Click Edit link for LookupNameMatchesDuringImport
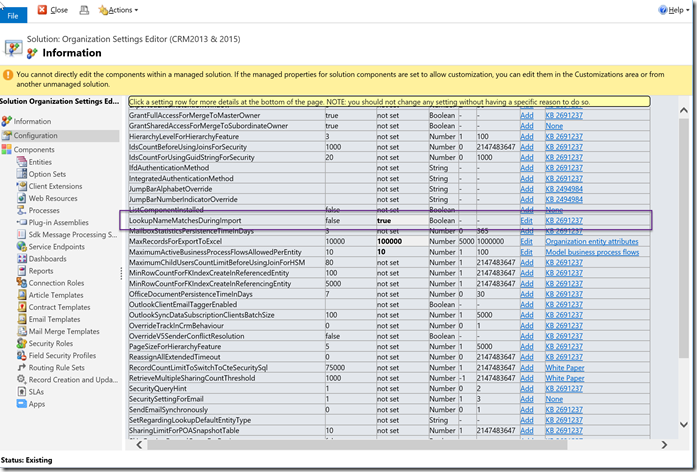 pyautogui.click(x=526, y=220)
